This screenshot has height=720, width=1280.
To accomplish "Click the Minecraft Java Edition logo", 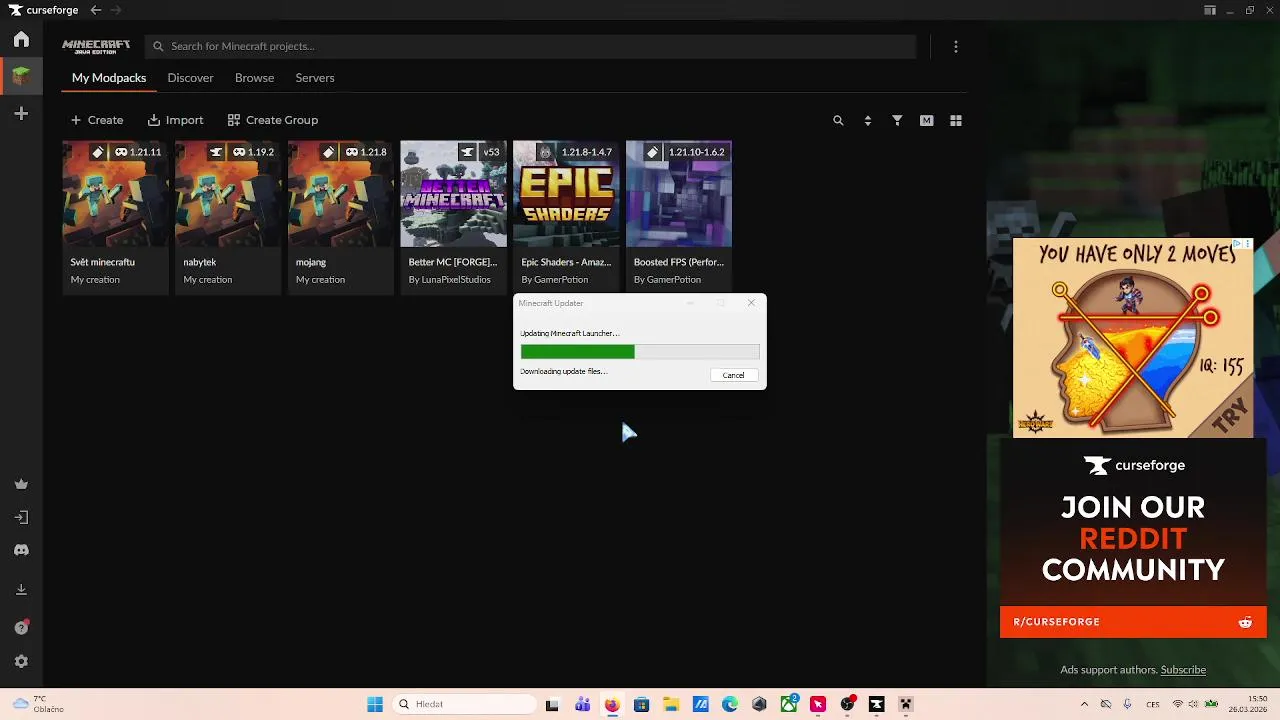I will 96,46.
